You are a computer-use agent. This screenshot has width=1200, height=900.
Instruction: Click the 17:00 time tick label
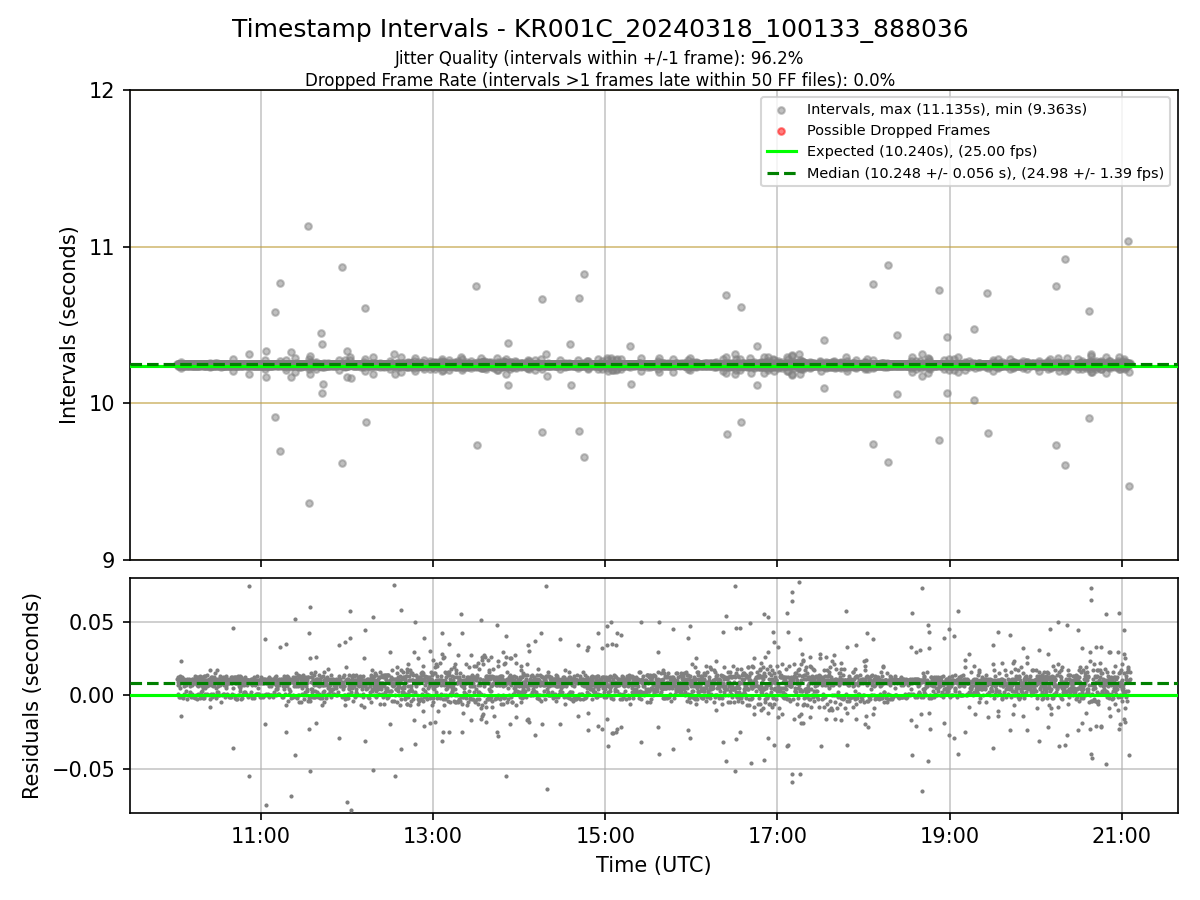click(x=777, y=835)
